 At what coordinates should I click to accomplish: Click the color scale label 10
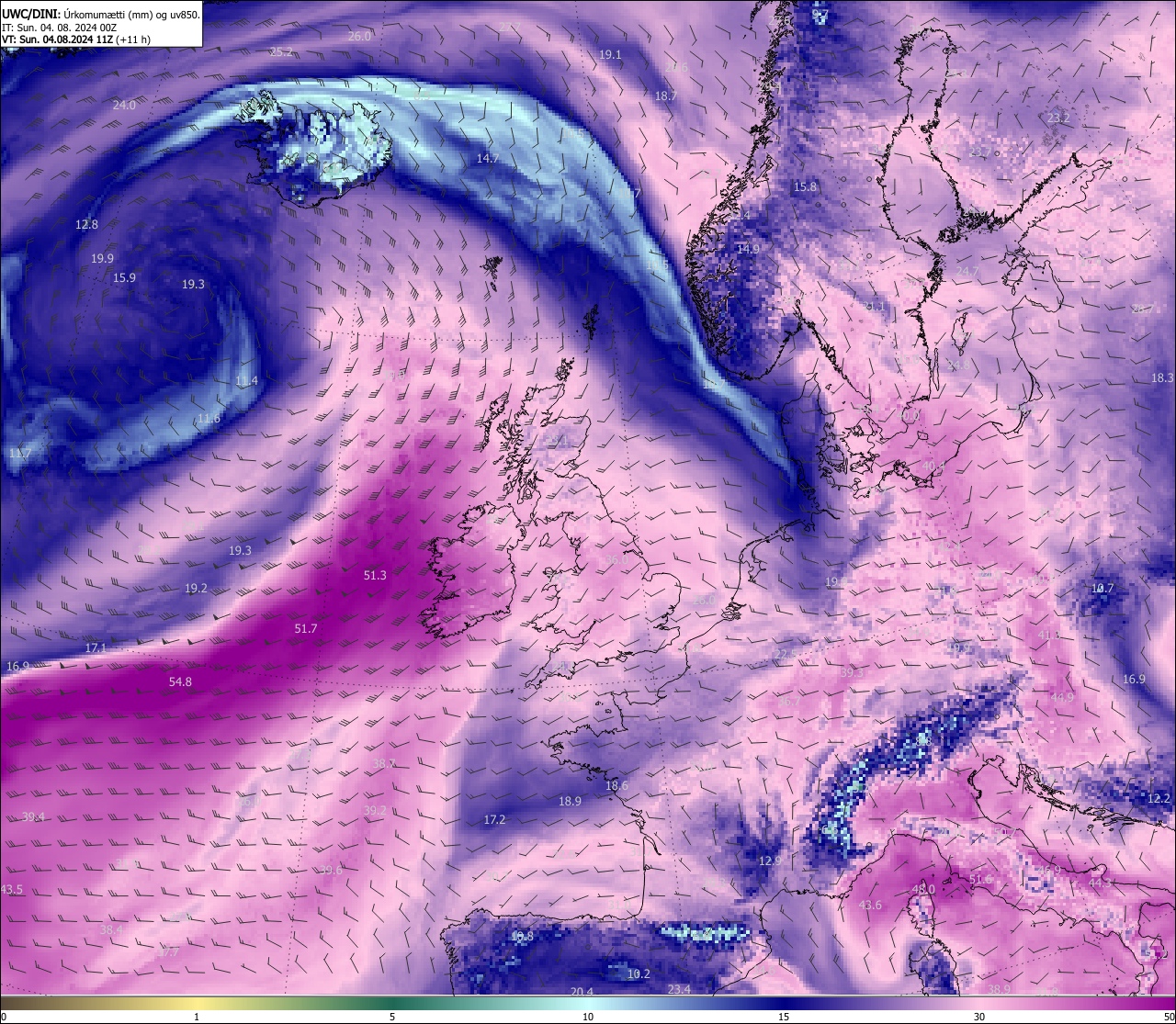588,1017
